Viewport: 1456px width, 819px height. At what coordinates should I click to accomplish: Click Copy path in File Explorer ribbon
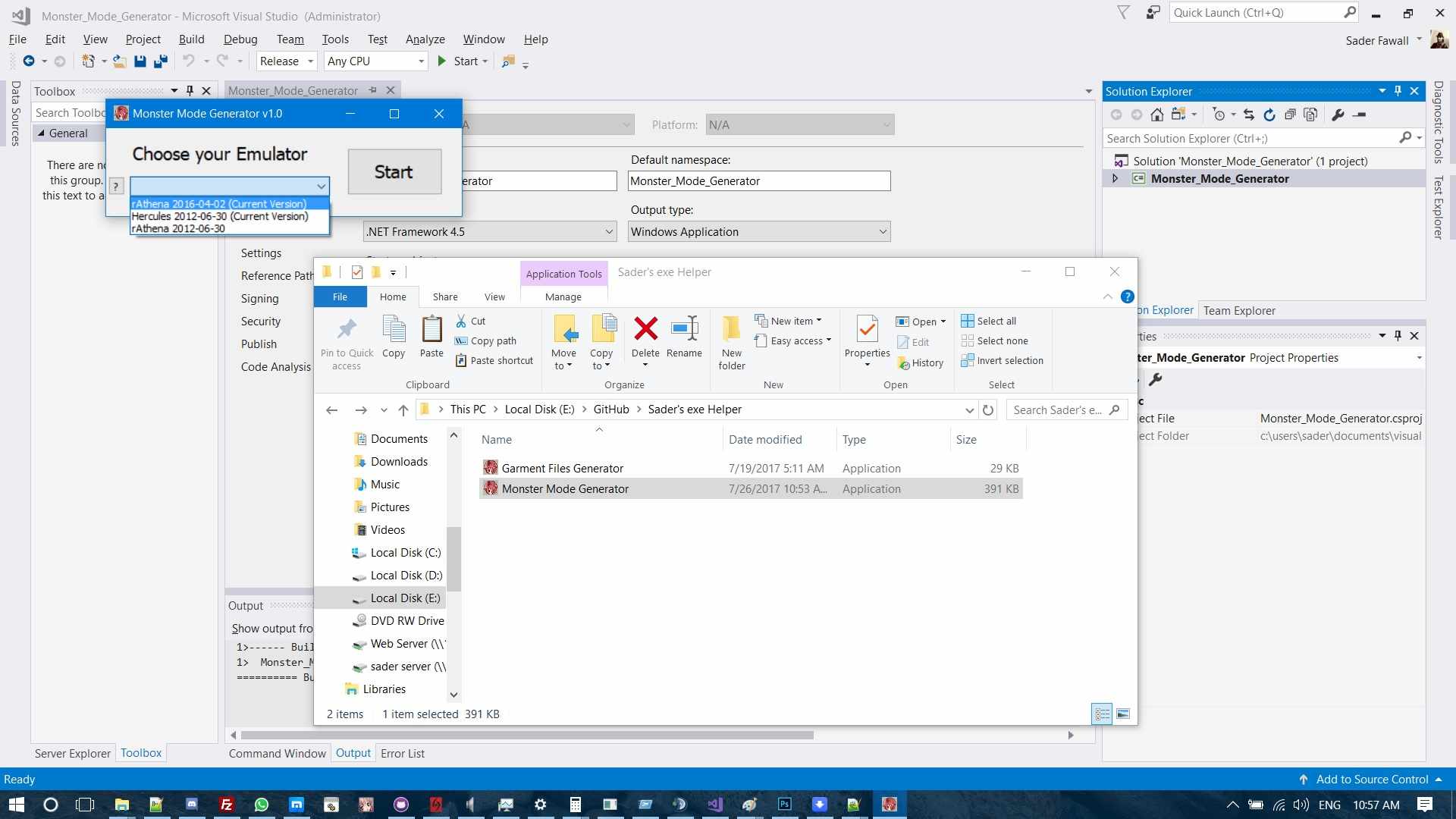485,341
